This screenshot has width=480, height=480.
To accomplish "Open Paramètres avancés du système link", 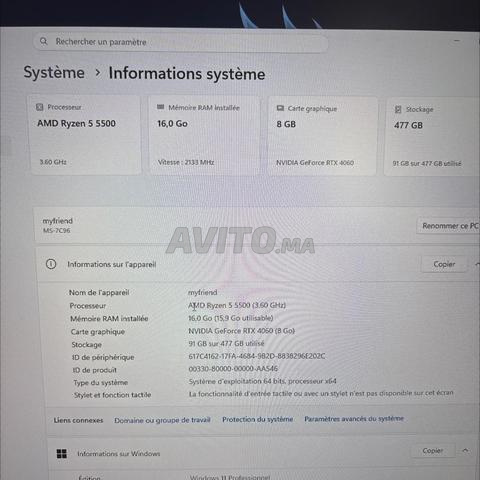I will [354, 418].
